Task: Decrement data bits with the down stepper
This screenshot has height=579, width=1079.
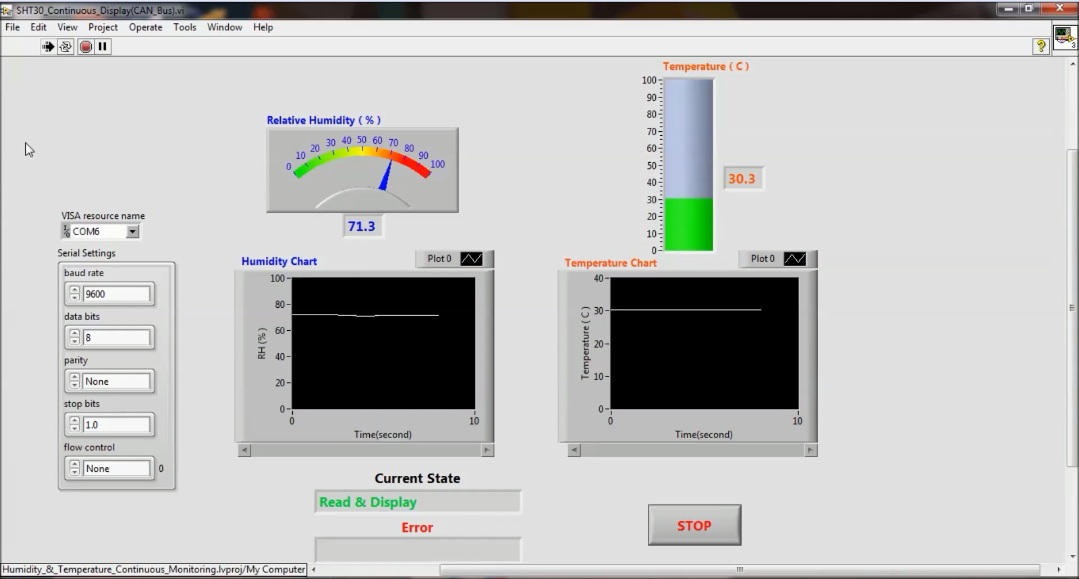Action: click(73, 341)
